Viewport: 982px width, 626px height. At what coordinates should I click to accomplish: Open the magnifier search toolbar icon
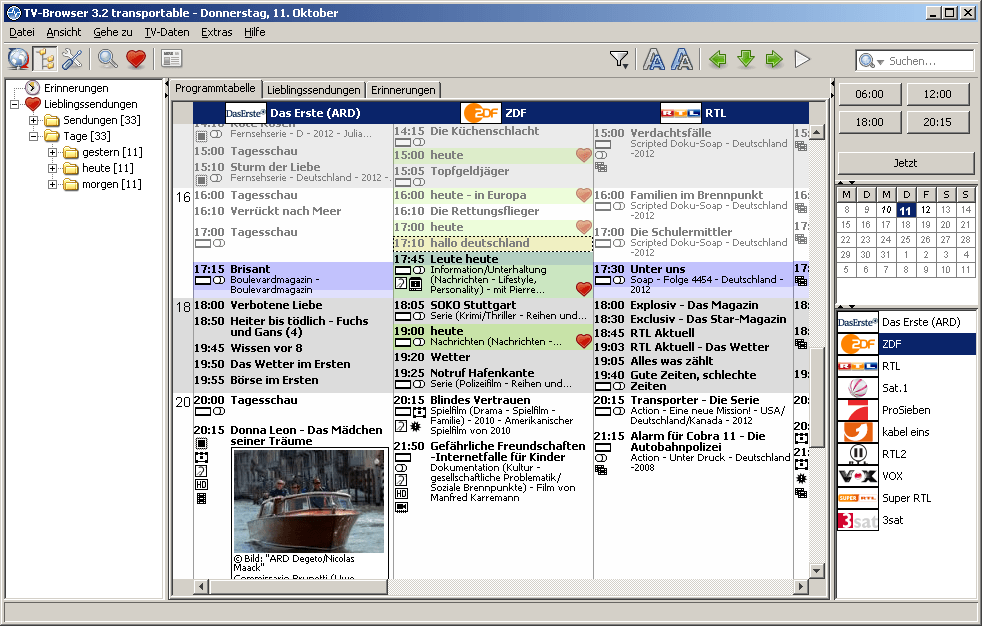point(108,59)
